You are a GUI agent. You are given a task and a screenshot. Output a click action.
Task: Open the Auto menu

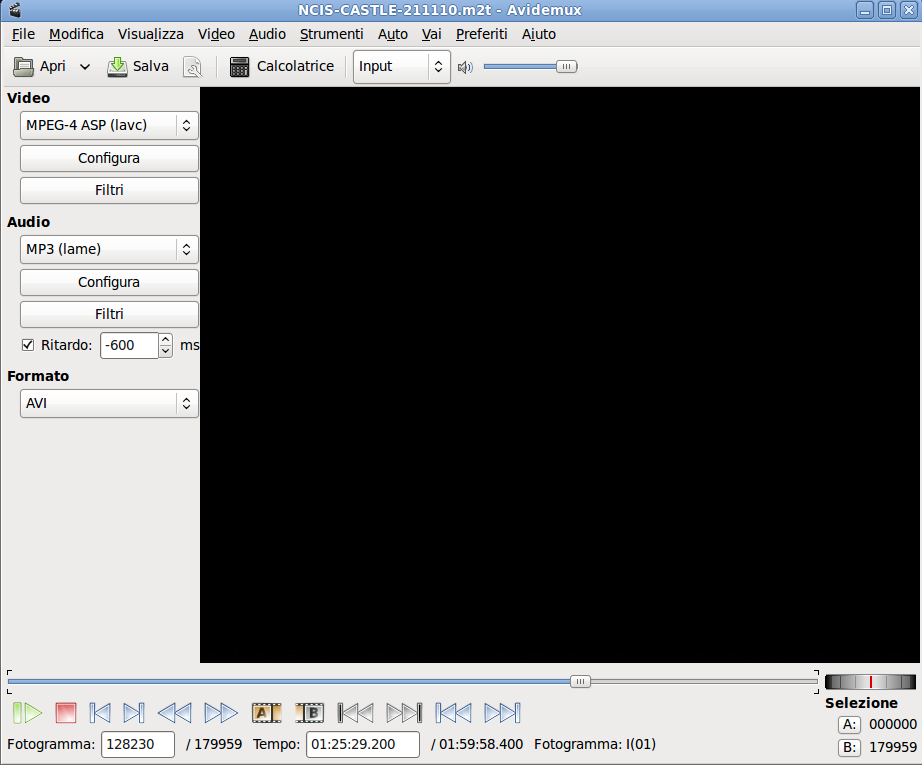pyautogui.click(x=393, y=34)
